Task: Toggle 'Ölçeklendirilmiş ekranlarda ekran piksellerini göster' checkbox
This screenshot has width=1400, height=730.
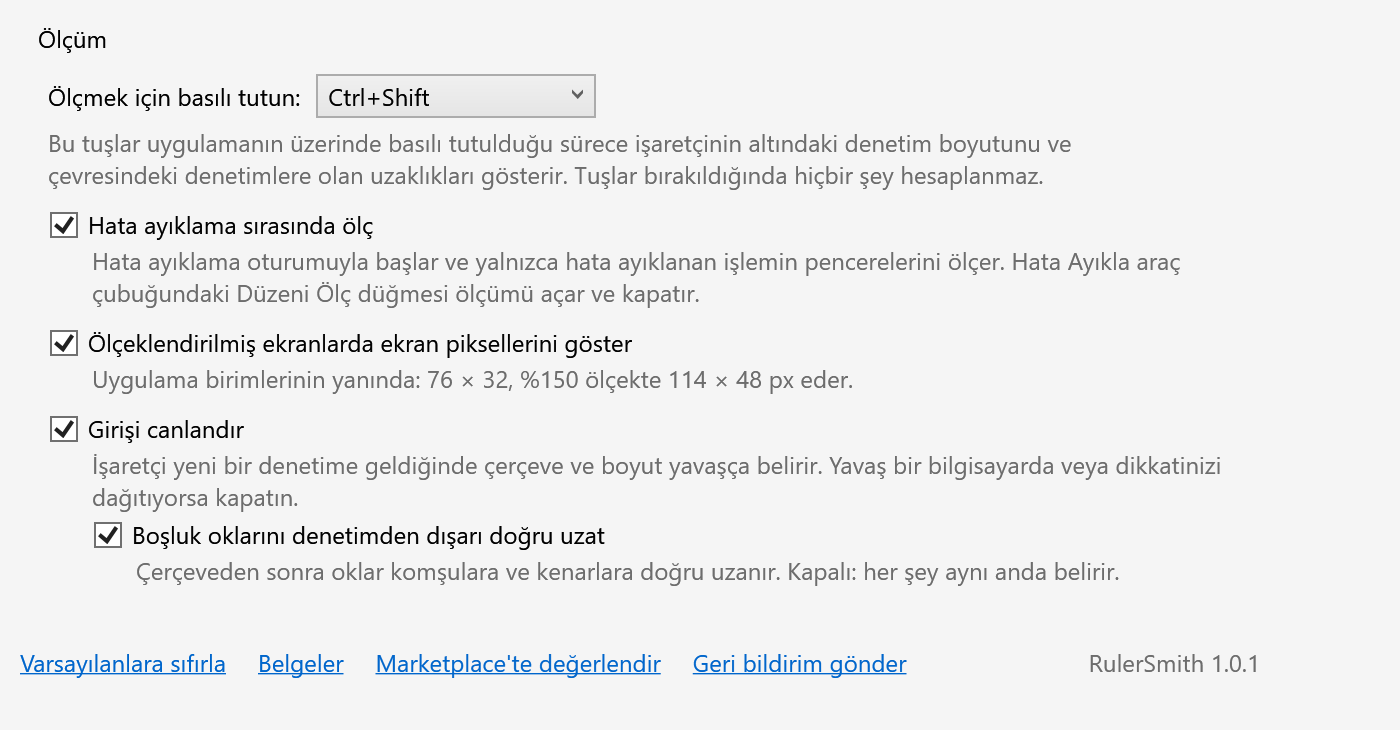Action: click(x=64, y=344)
